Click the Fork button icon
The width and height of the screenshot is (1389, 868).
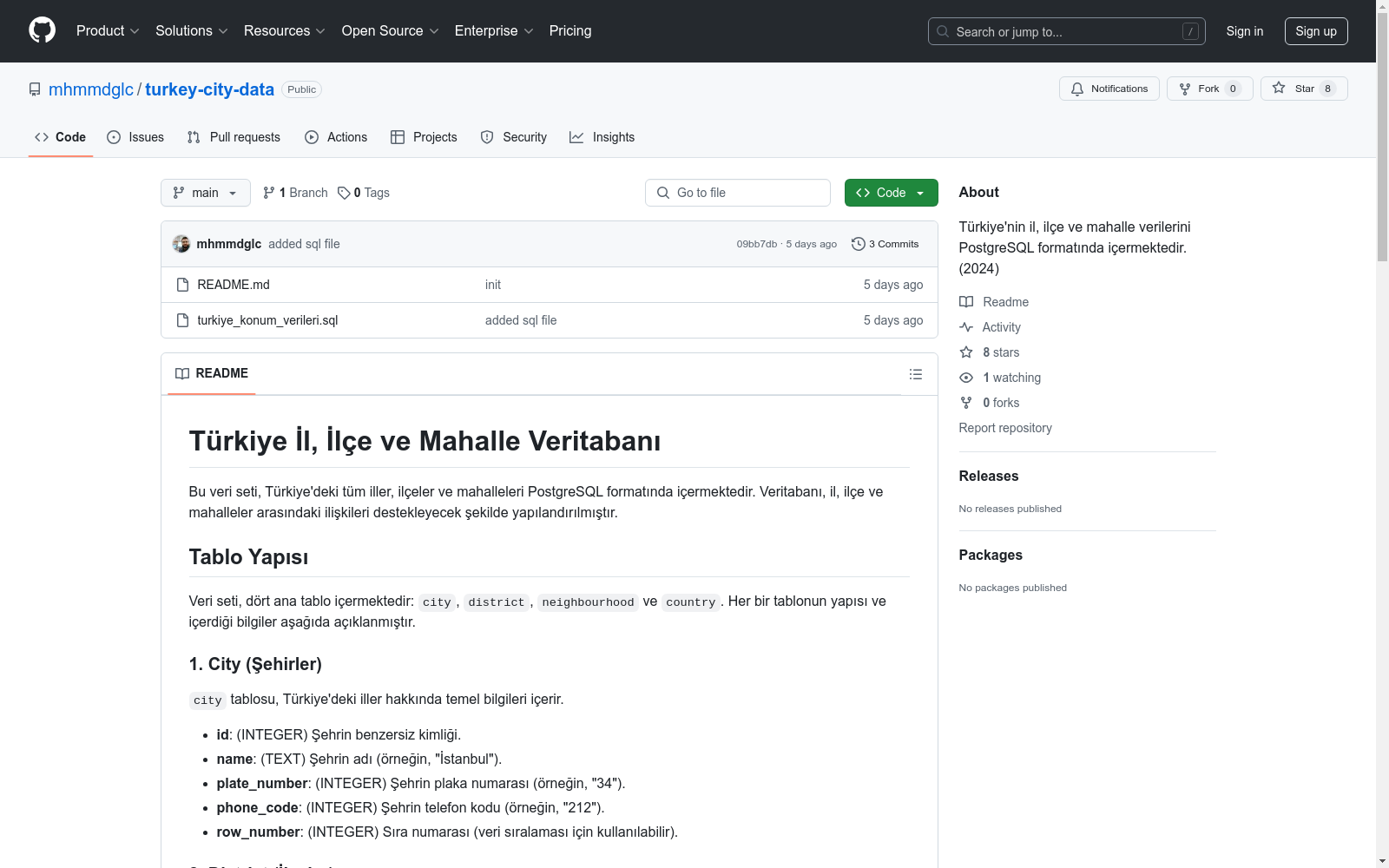coord(1185,89)
